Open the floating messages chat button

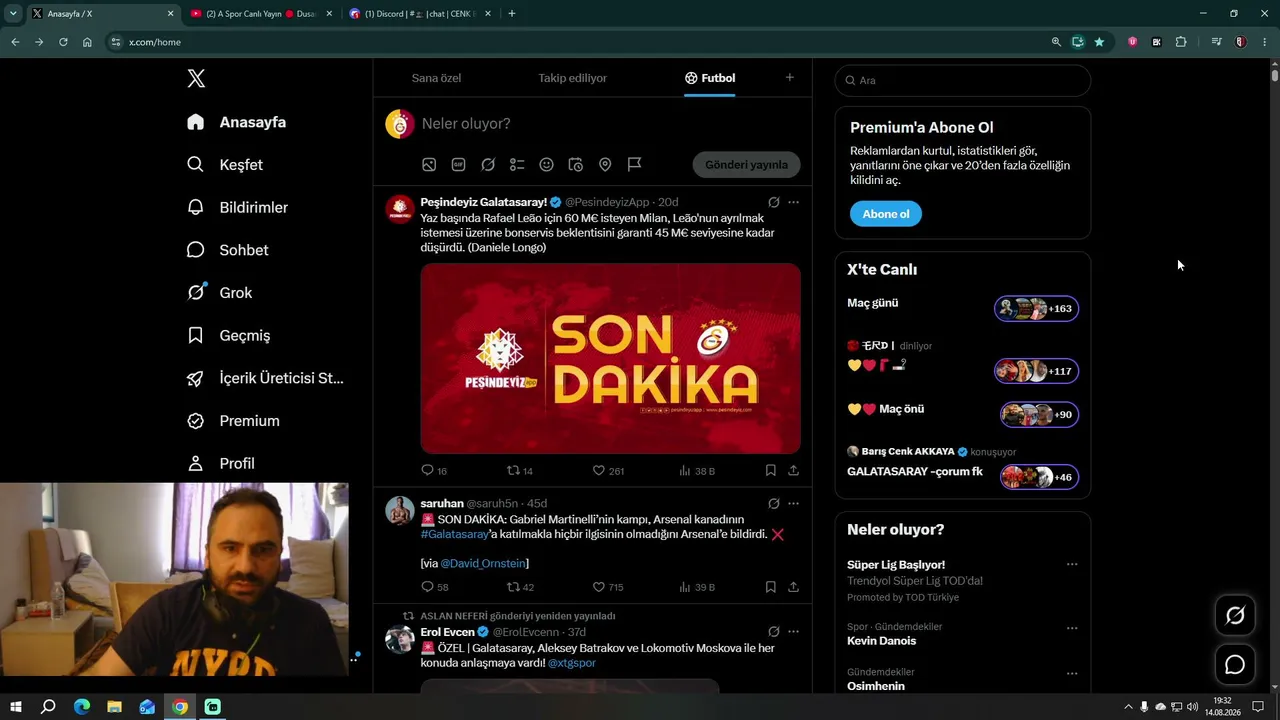[x=1235, y=665]
